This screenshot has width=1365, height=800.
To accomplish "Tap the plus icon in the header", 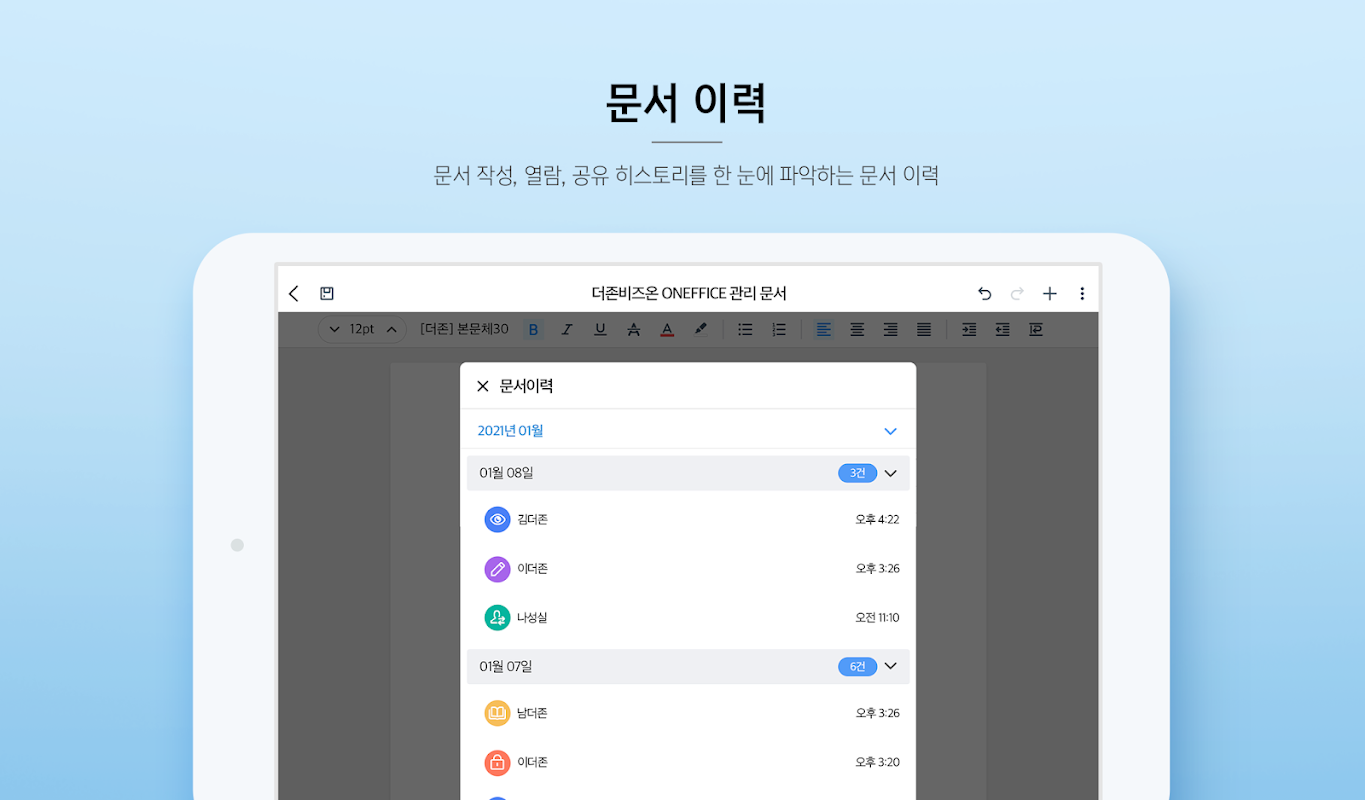I will pyautogui.click(x=1049, y=294).
